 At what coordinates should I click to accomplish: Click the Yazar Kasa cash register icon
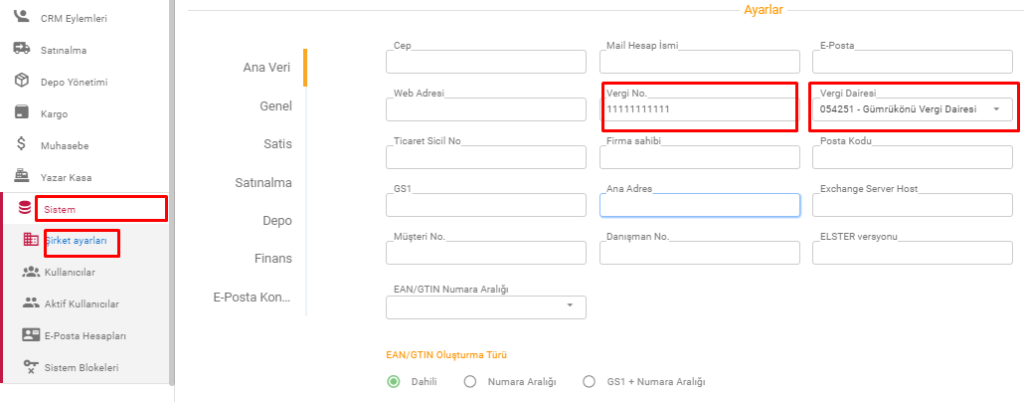pos(22,176)
